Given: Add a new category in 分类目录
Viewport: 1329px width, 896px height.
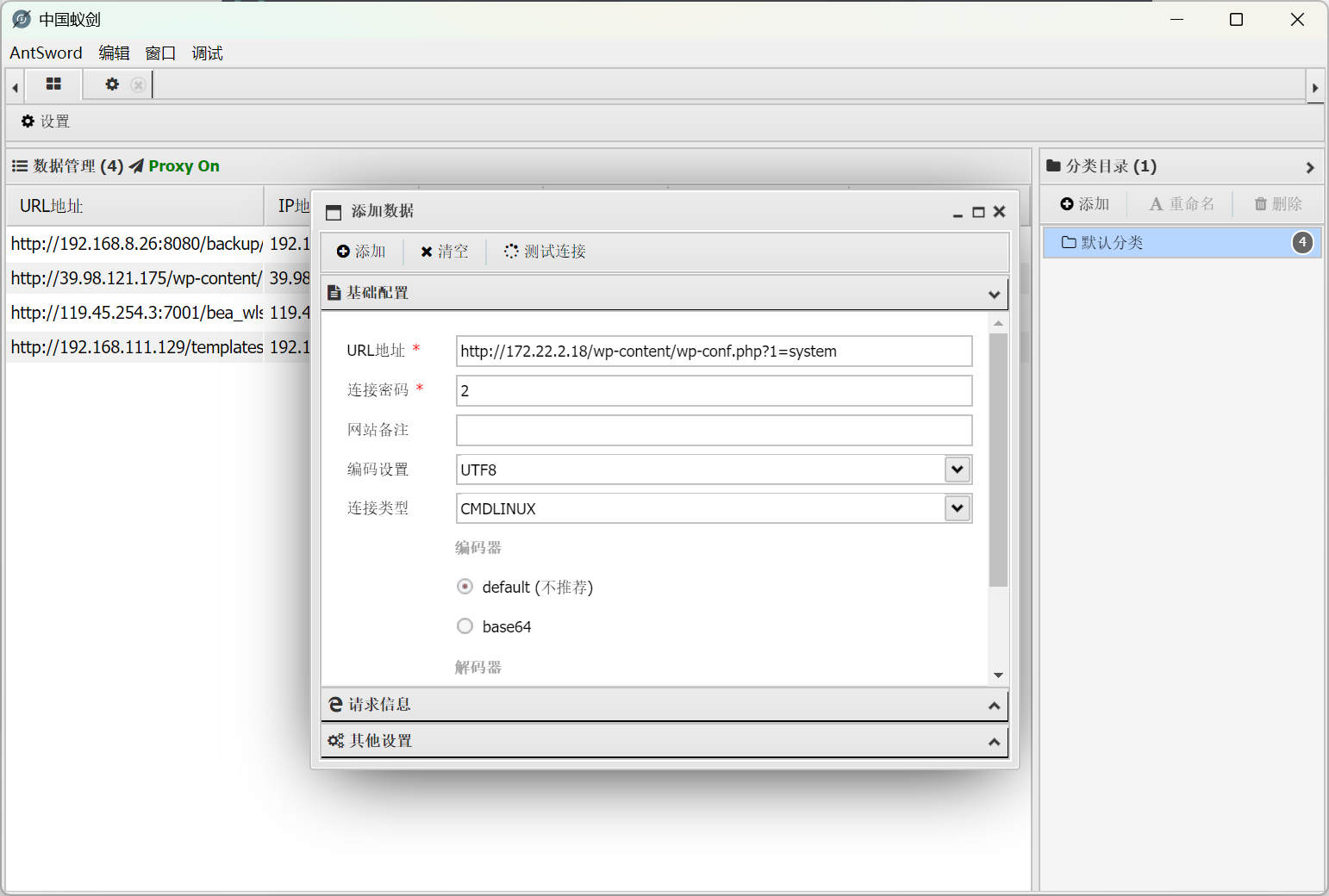Looking at the screenshot, I should 1085,204.
